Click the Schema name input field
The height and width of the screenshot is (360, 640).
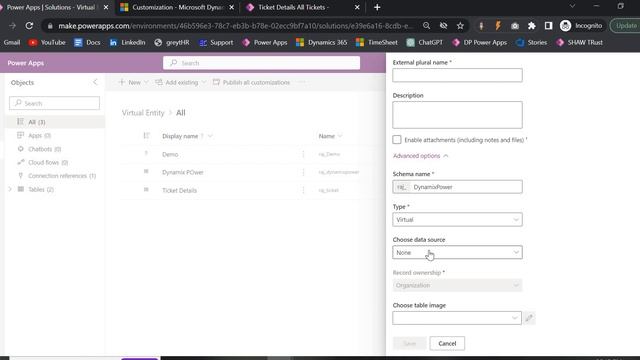457,187
